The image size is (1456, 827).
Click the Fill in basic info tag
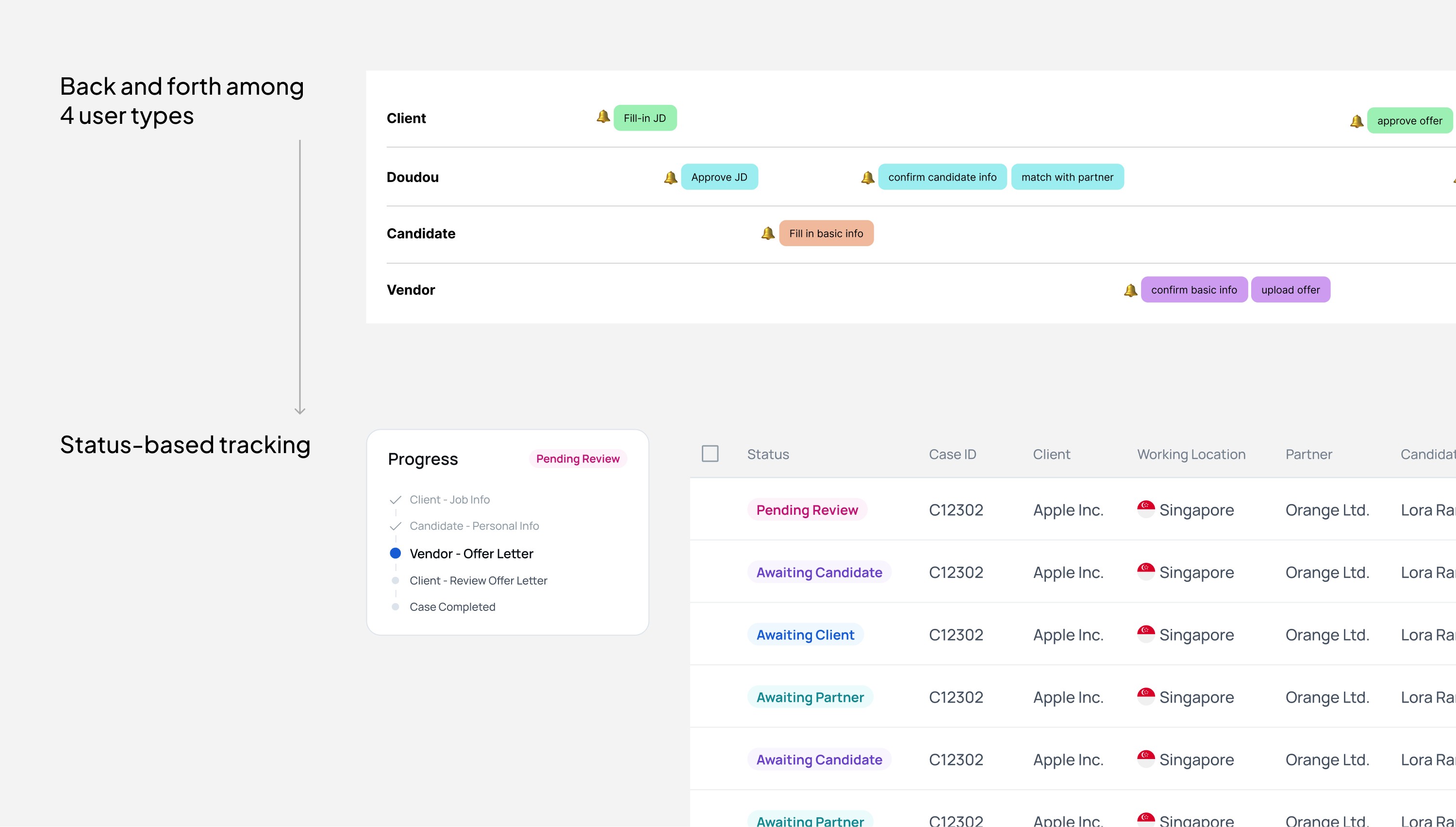[826, 234]
